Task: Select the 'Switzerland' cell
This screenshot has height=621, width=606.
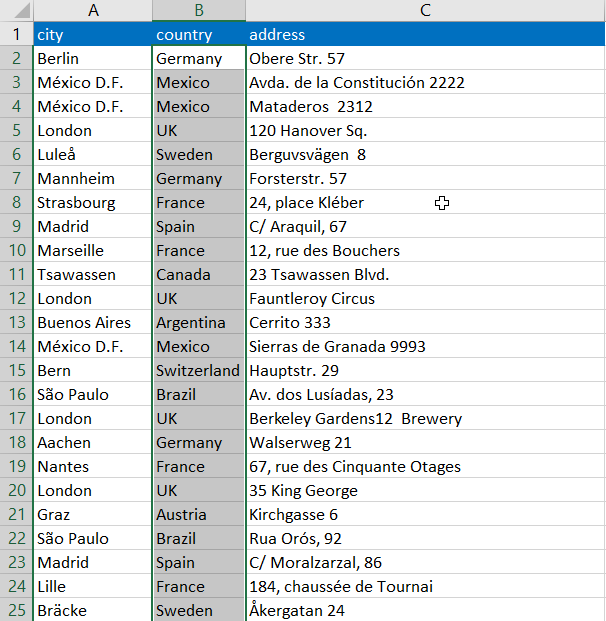Action: tap(199, 370)
